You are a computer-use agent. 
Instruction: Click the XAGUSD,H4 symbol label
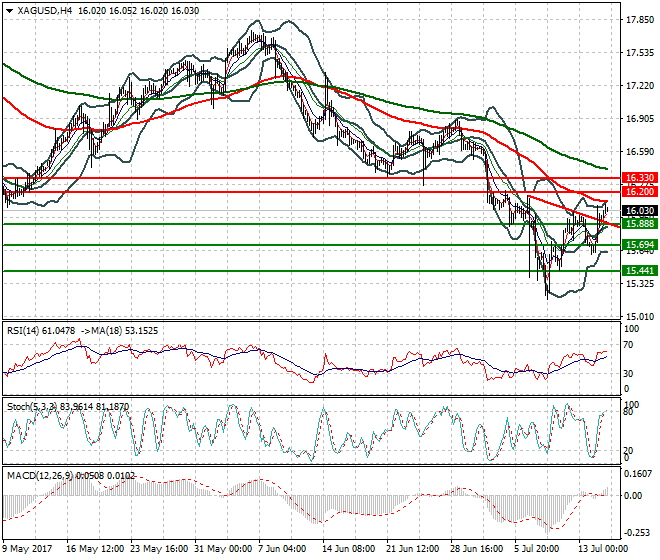click(45, 11)
